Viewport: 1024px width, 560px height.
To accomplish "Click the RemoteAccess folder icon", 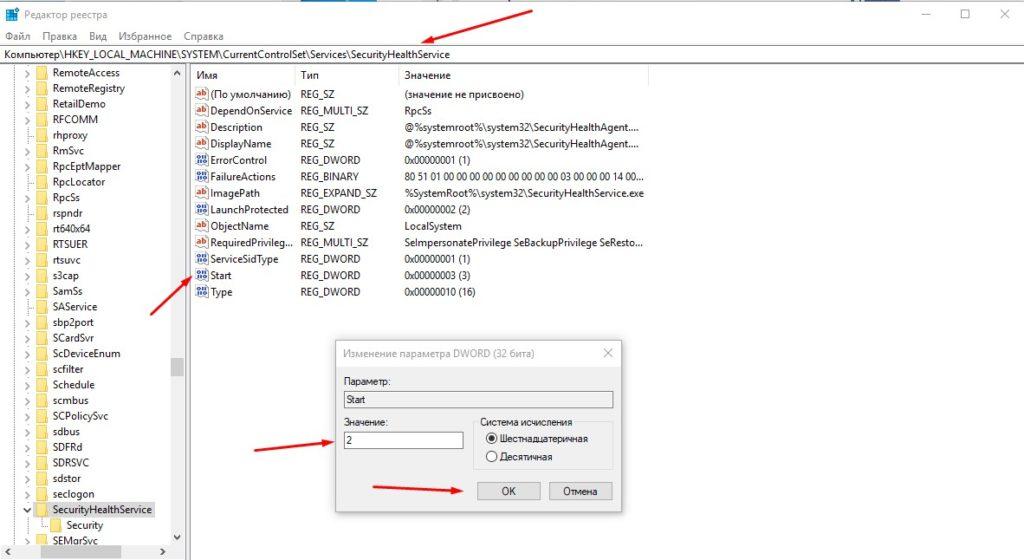I will click(42, 72).
